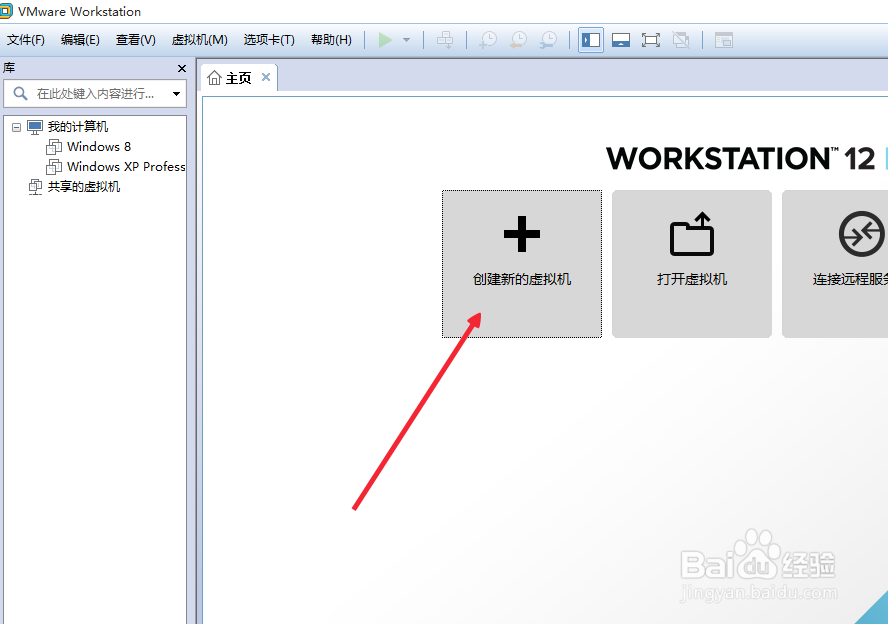The height and width of the screenshot is (624, 888).
Task: Switch to the 主页 home tab
Action: tap(238, 78)
